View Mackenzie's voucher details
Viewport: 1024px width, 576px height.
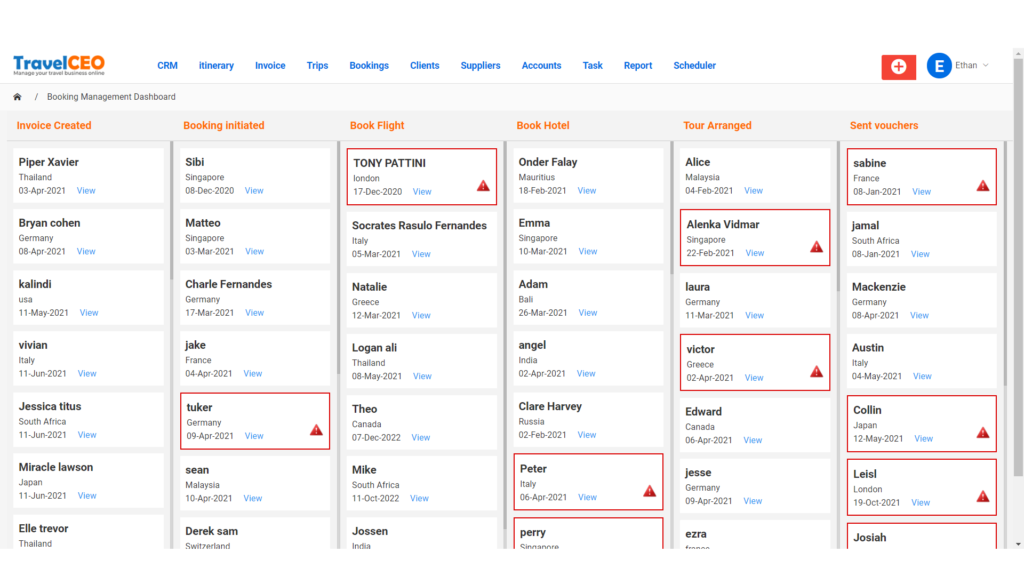pos(919,314)
